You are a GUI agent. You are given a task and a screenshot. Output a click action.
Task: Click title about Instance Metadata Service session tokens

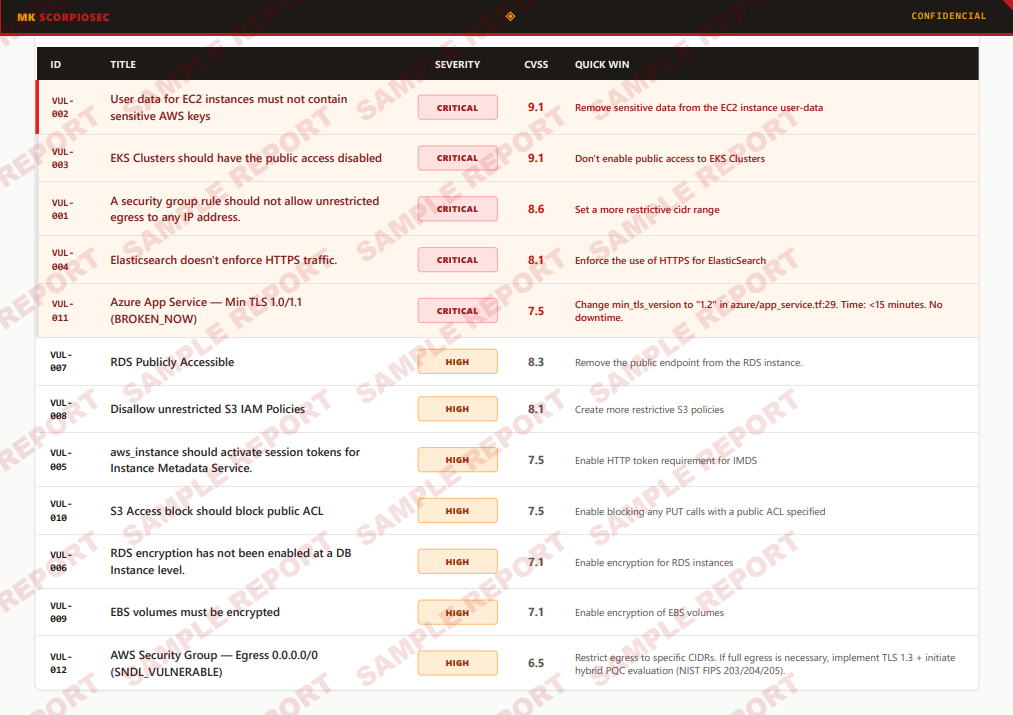click(235, 460)
